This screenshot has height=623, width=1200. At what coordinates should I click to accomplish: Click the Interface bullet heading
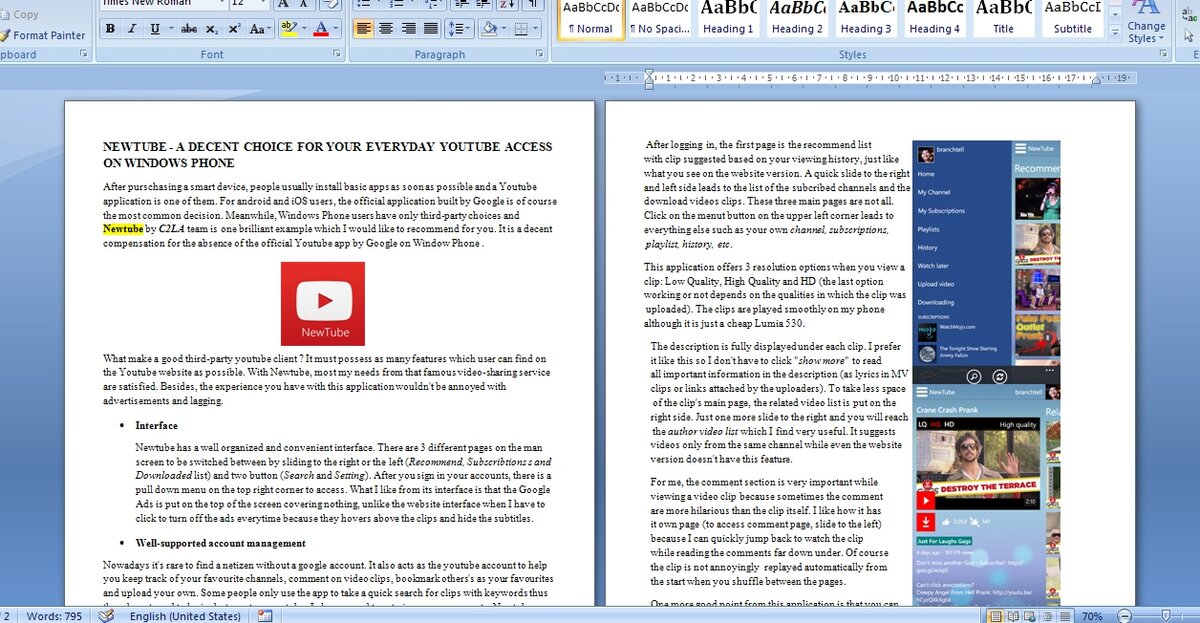[156, 425]
